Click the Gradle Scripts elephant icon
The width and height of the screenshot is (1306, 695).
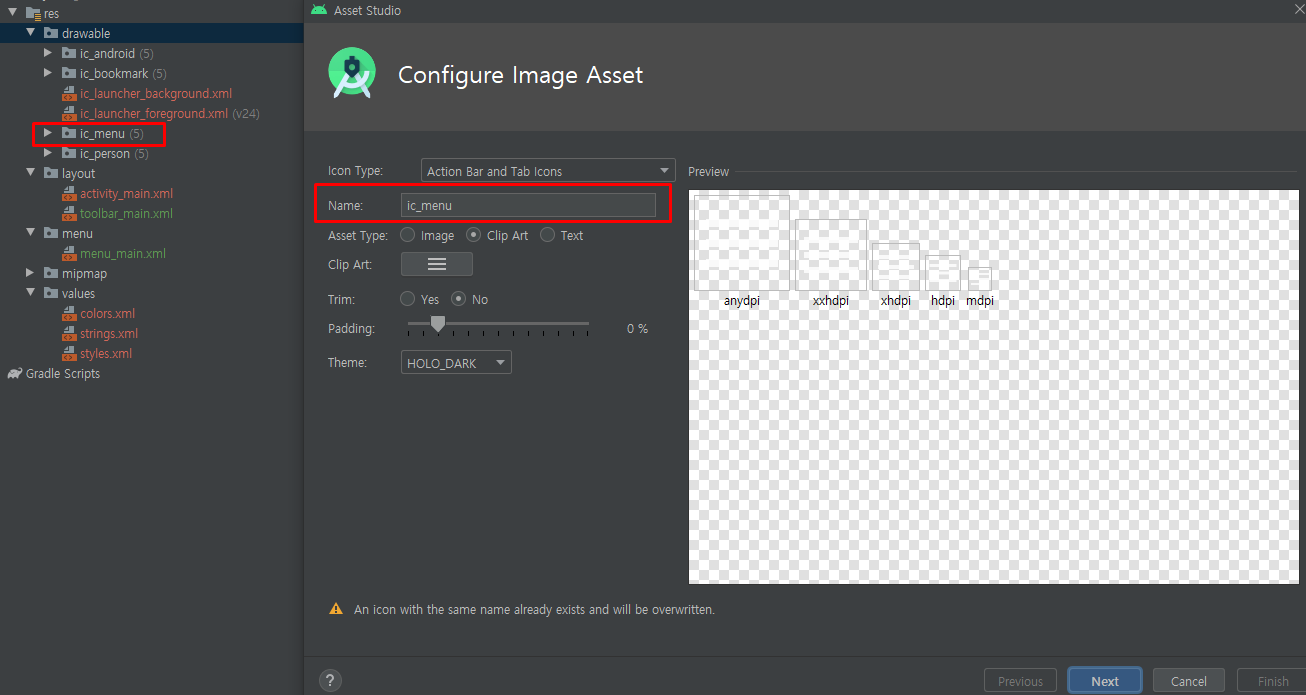click(x=14, y=373)
